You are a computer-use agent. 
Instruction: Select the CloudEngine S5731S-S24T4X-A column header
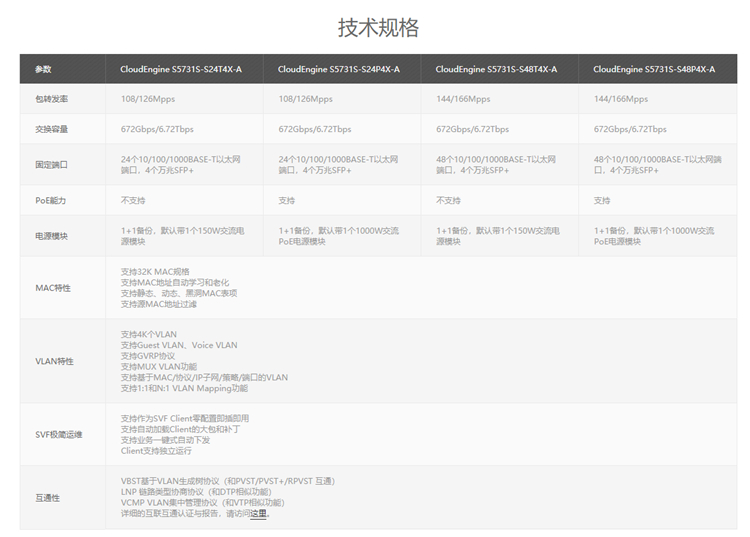click(181, 69)
